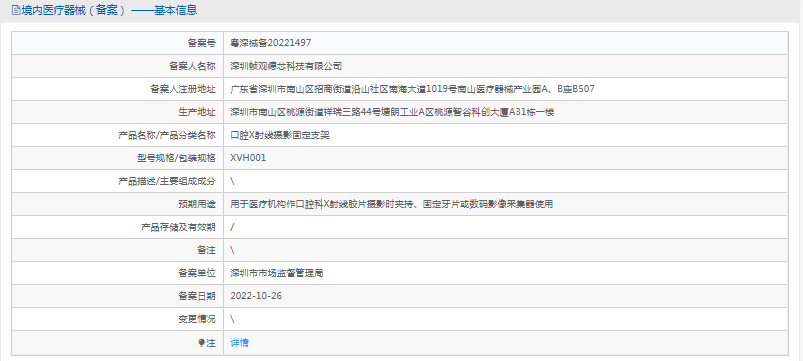Select the record number 粤深械备20221497
This screenshot has height=361, width=803.
click(x=270, y=43)
